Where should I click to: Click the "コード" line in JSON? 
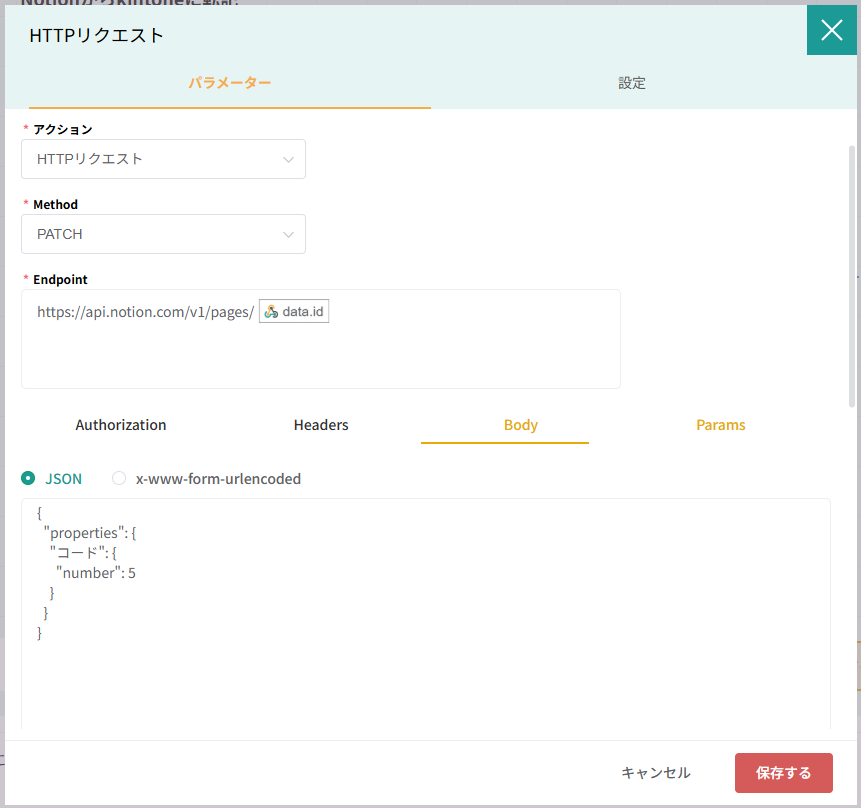pos(83,553)
